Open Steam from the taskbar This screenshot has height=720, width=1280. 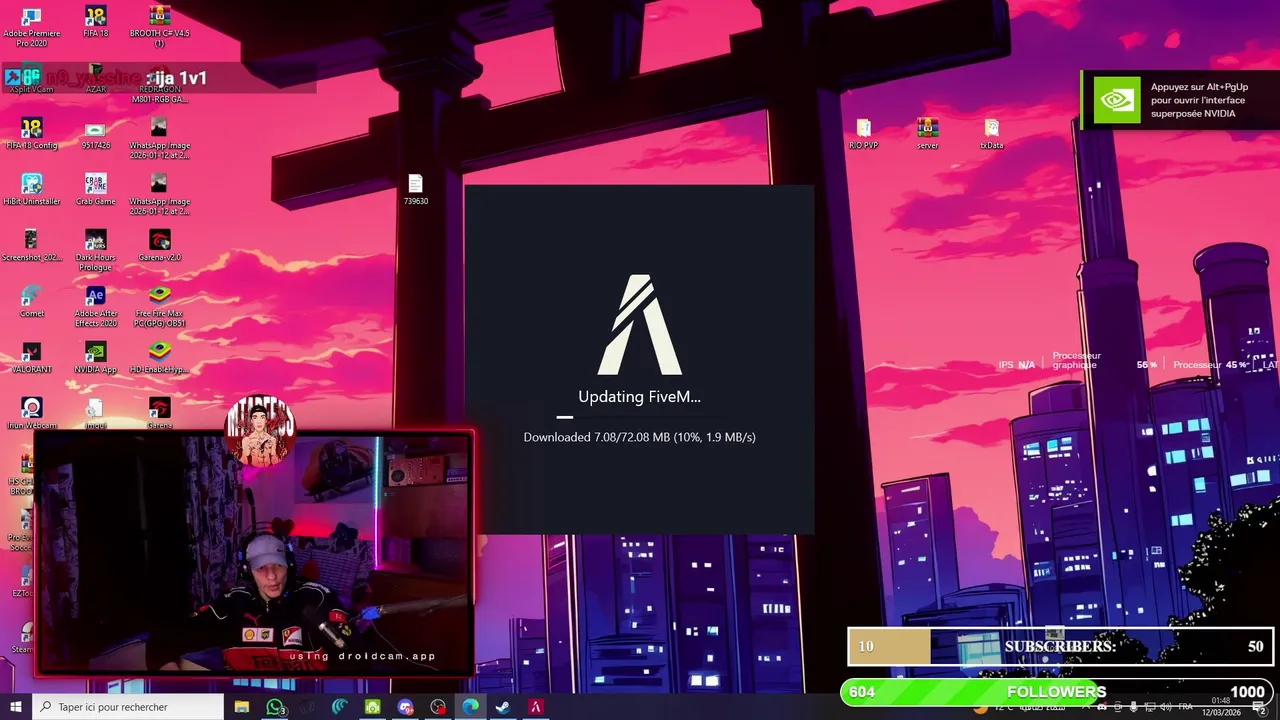point(503,707)
